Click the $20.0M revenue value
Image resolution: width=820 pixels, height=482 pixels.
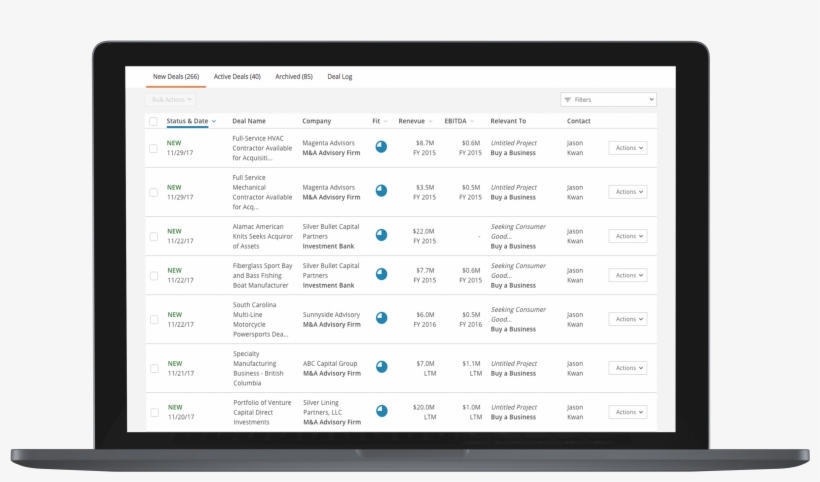pyautogui.click(x=424, y=407)
